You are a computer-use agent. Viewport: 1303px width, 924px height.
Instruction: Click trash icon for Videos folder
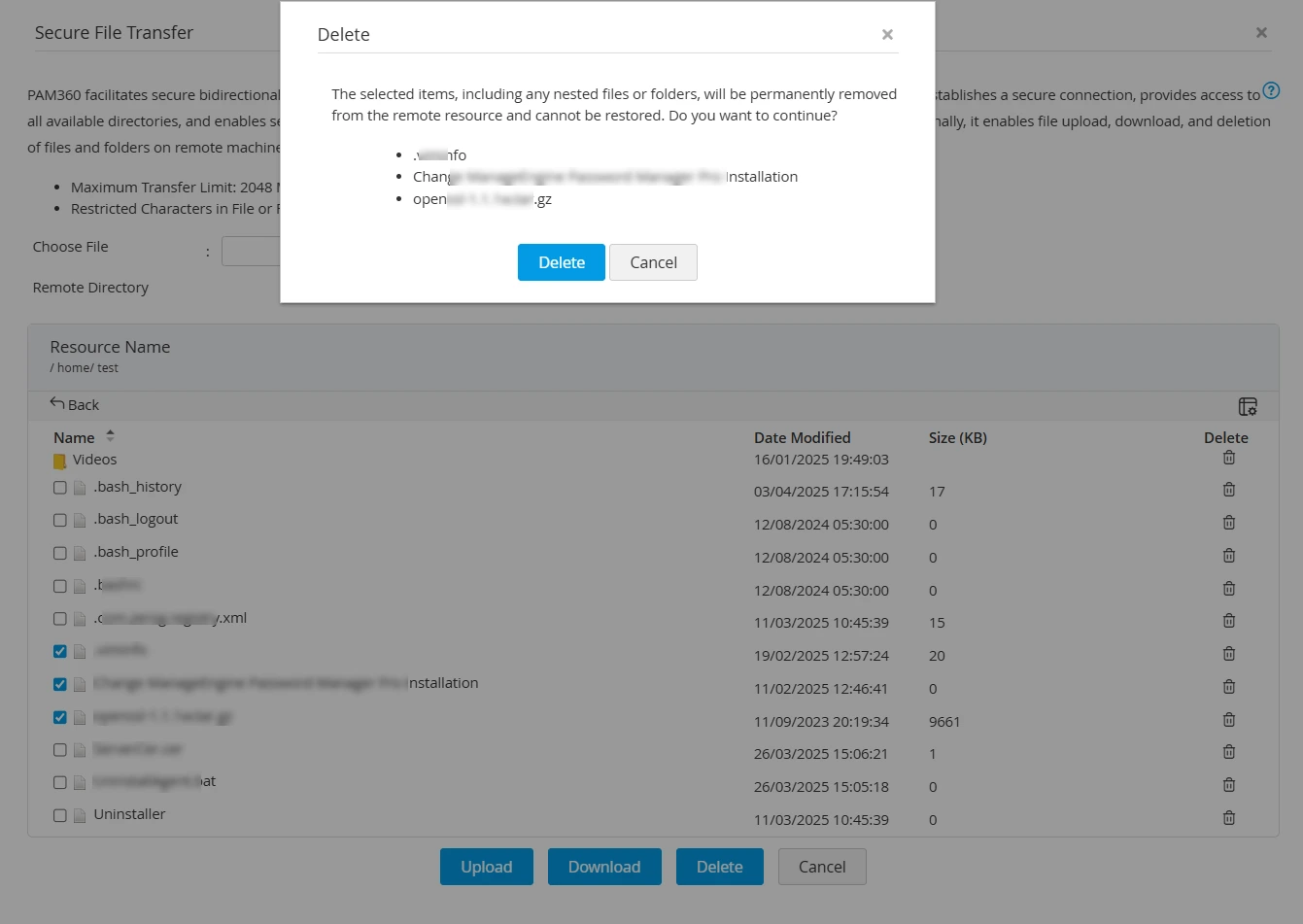click(x=1229, y=458)
